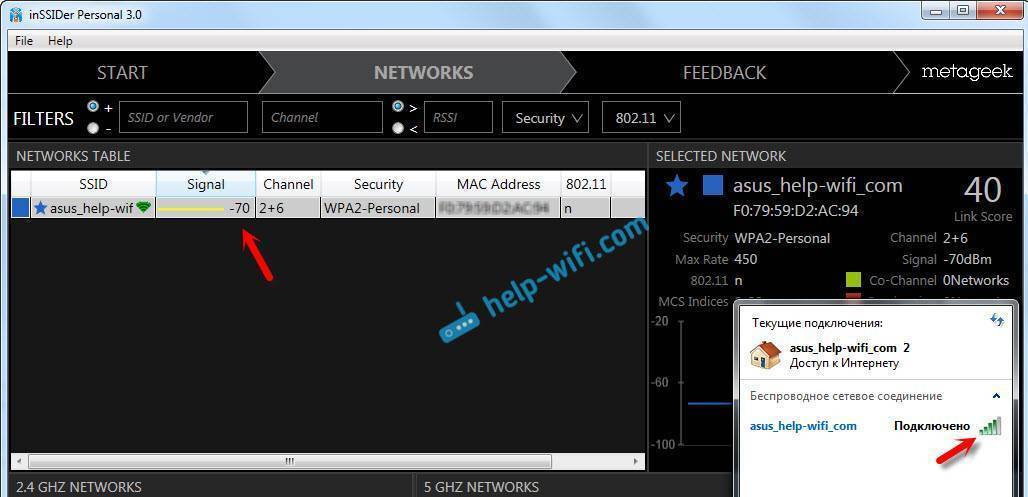
Task: Click the horizontal scrollbar thumb under networks table
Action: [x=289, y=462]
